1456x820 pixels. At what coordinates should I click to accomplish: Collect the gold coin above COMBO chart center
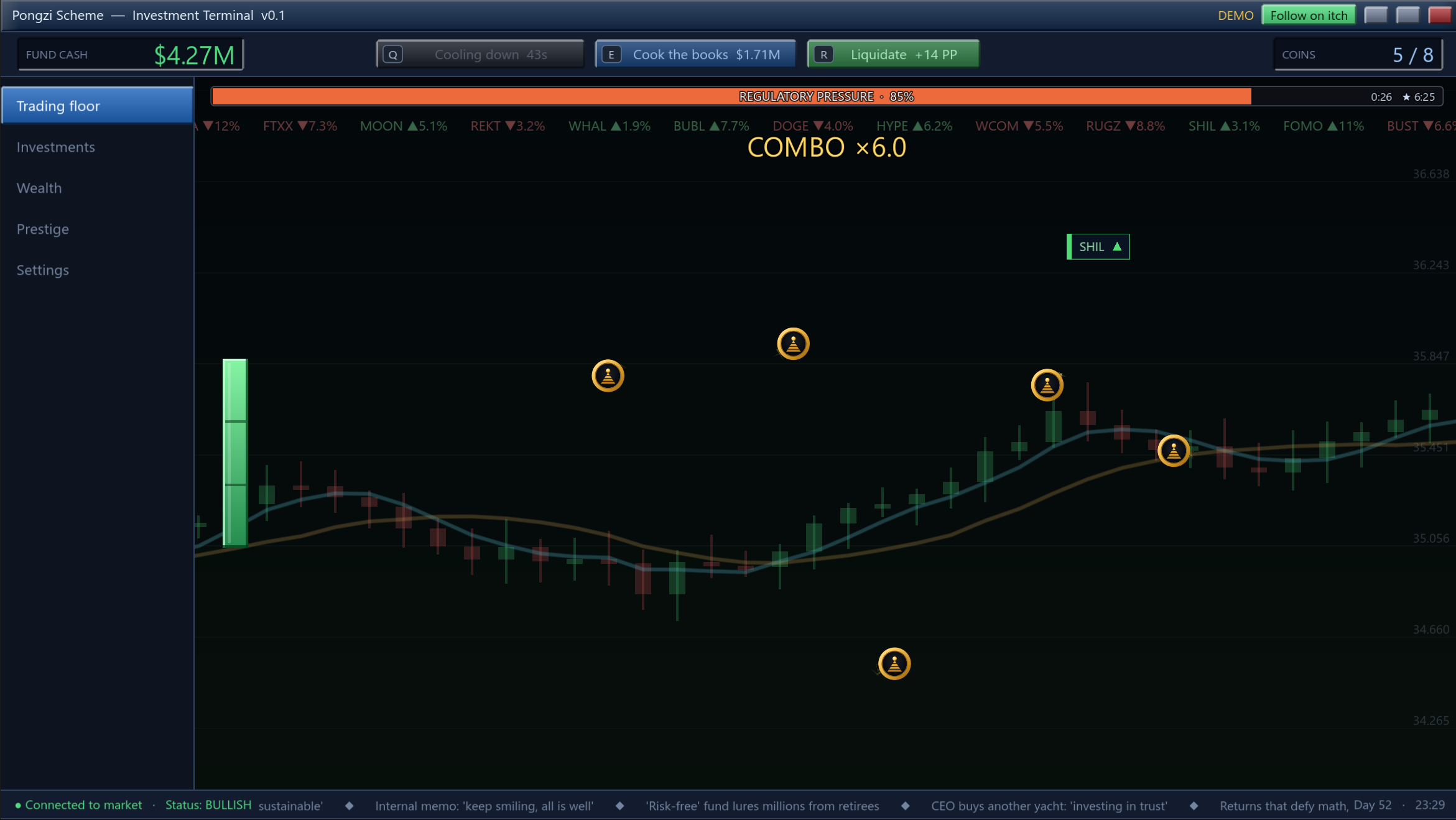click(793, 344)
